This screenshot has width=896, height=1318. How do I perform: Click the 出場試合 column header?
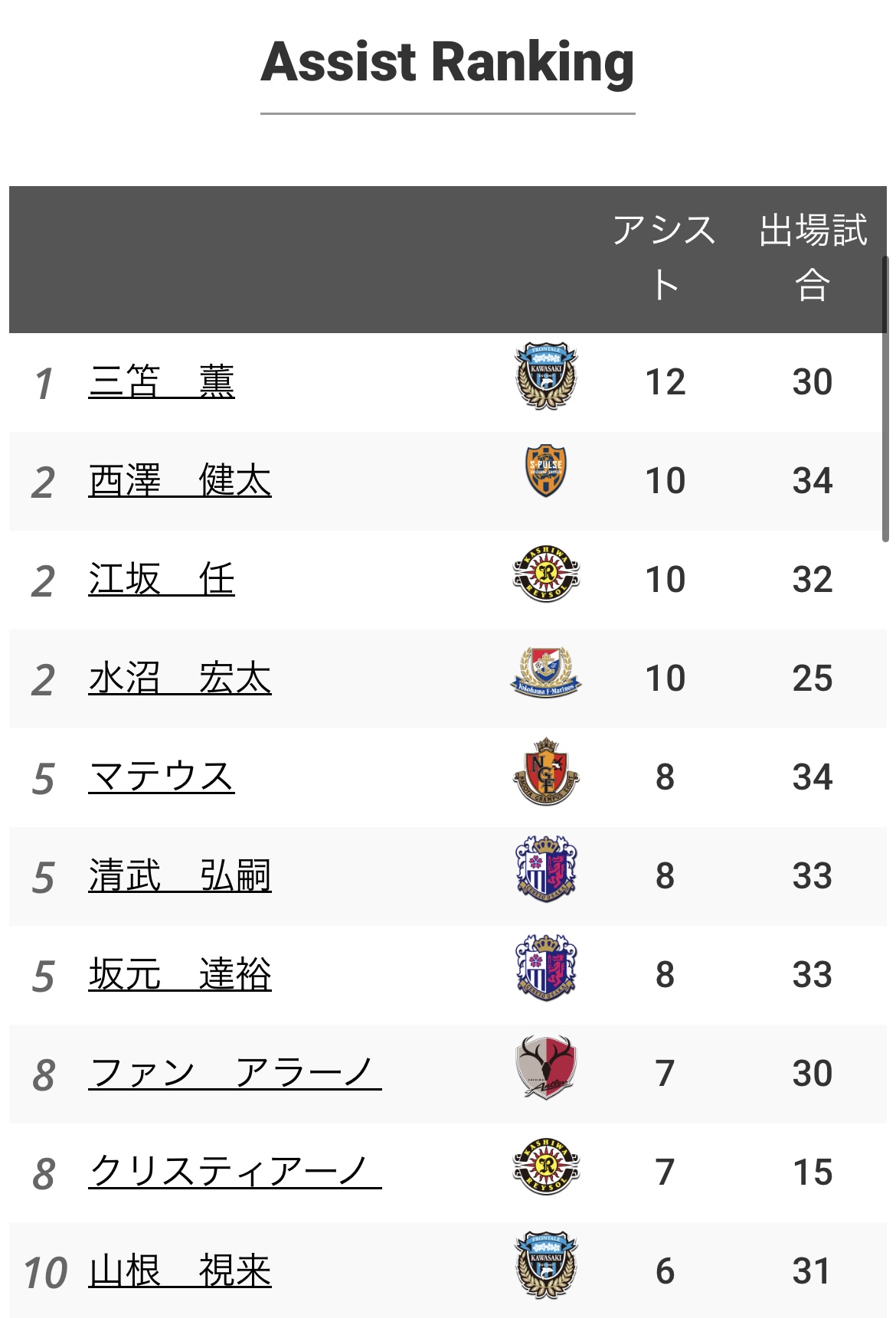point(813,258)
